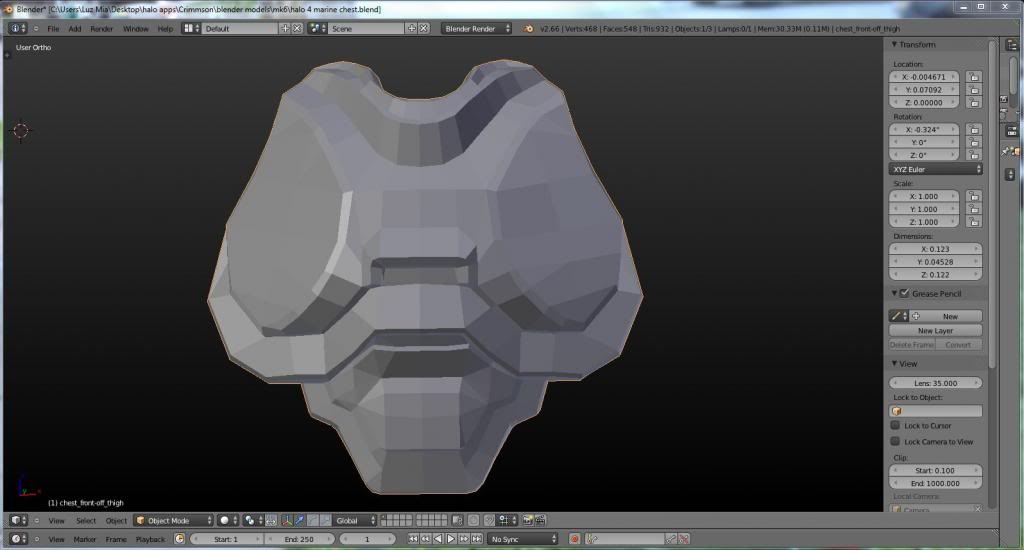This screenshot has width=1024, height=550.
Task: Collapse the View panel
Action: coord(895,364)
